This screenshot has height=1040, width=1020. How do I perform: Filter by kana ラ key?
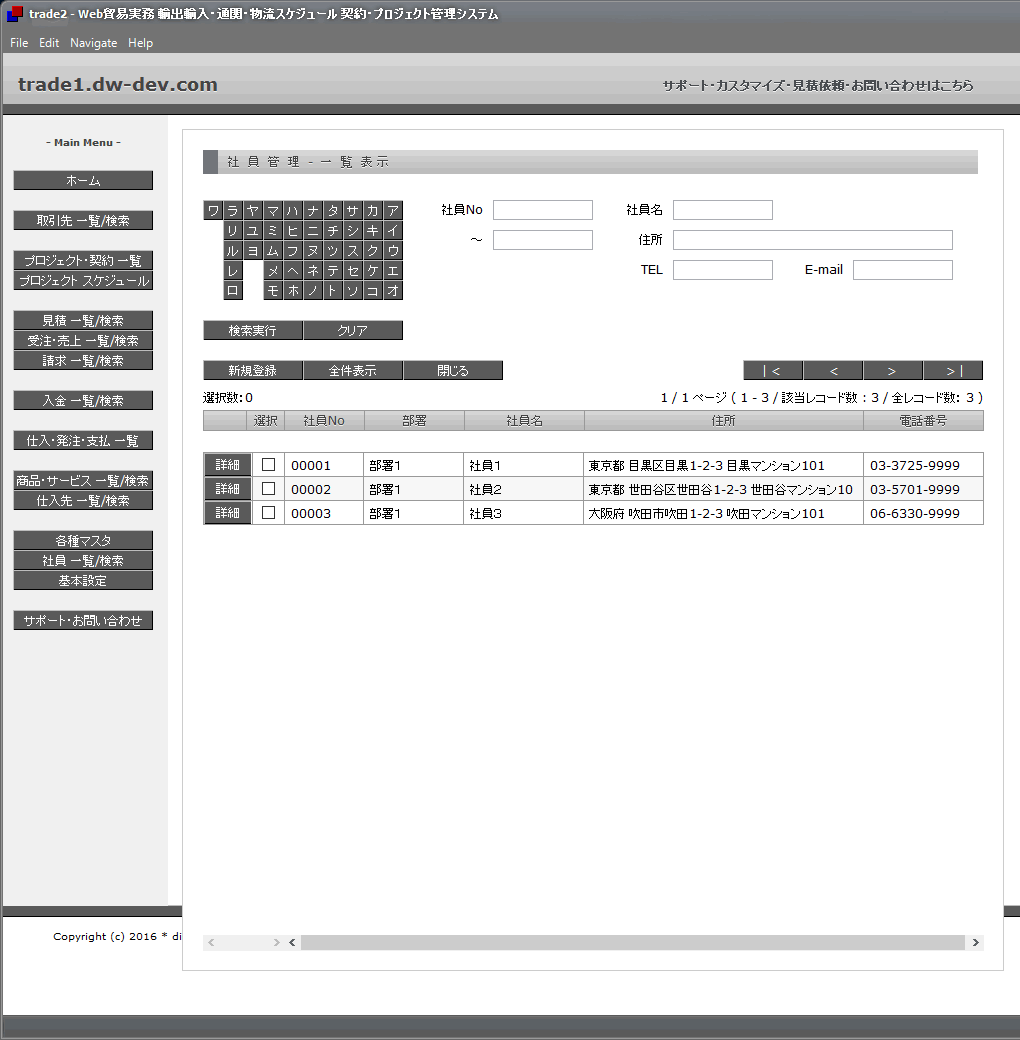pyautogui.click(x=233, y=210)
